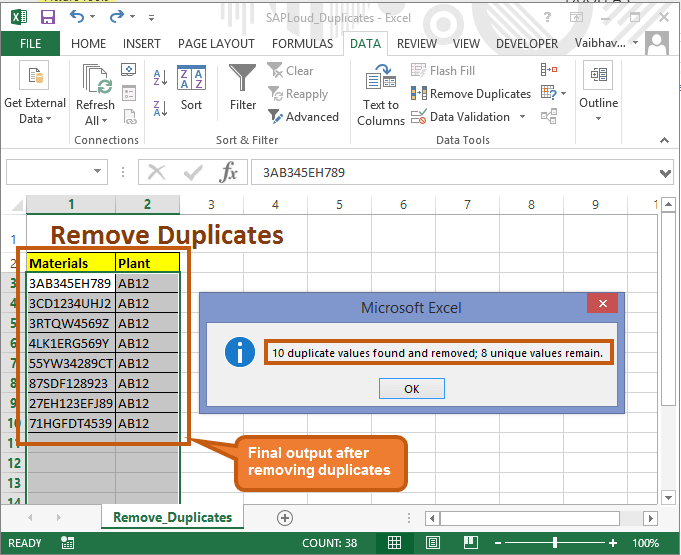The height and width of the screenshot is (555, 681).
Task: Open Customize Quick Access Toolbar dropdown
Action: 151,18
